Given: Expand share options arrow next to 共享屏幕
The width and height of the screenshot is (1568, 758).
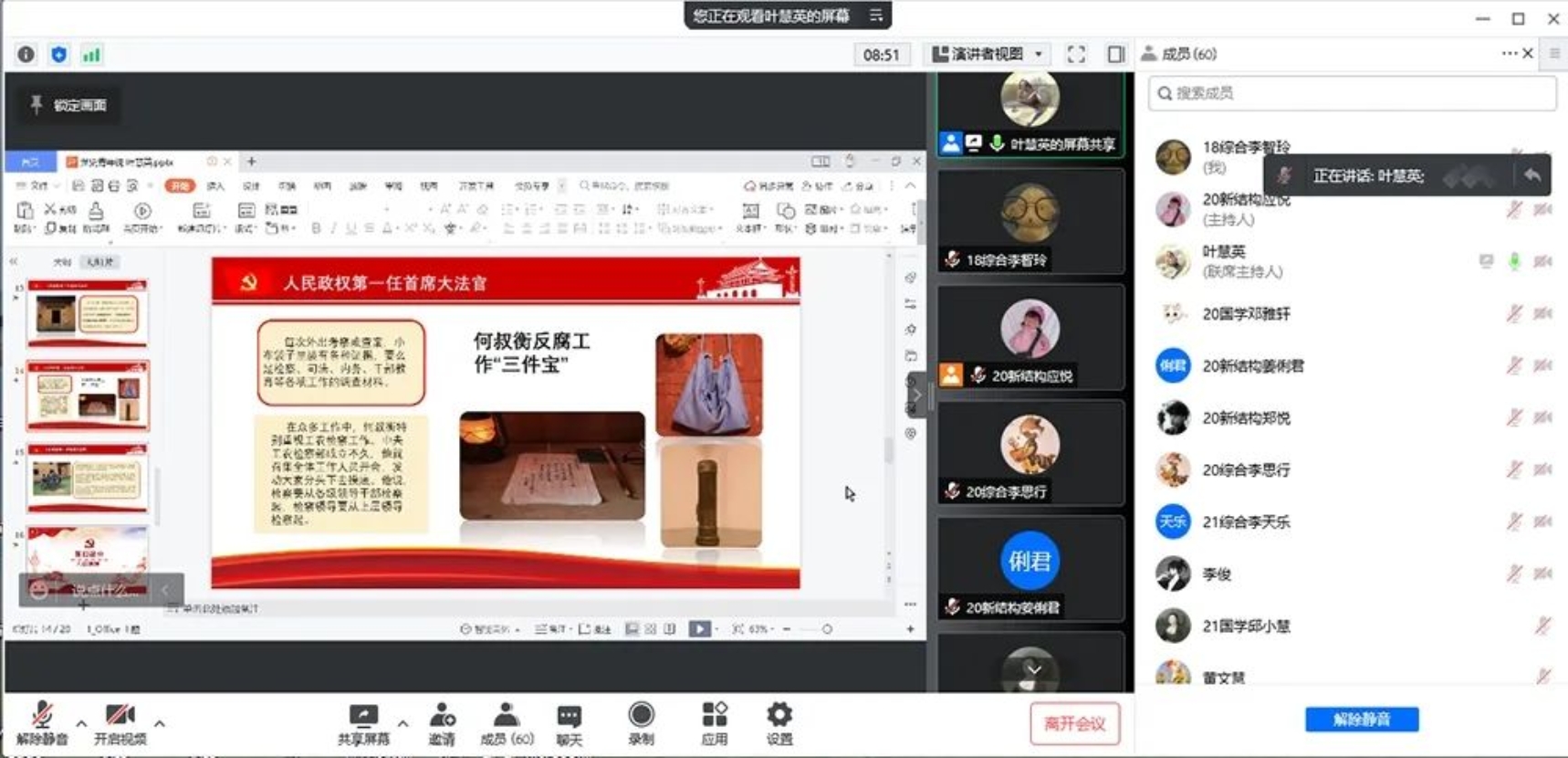Looking at the screenshot, I should (x=402, y=723).
